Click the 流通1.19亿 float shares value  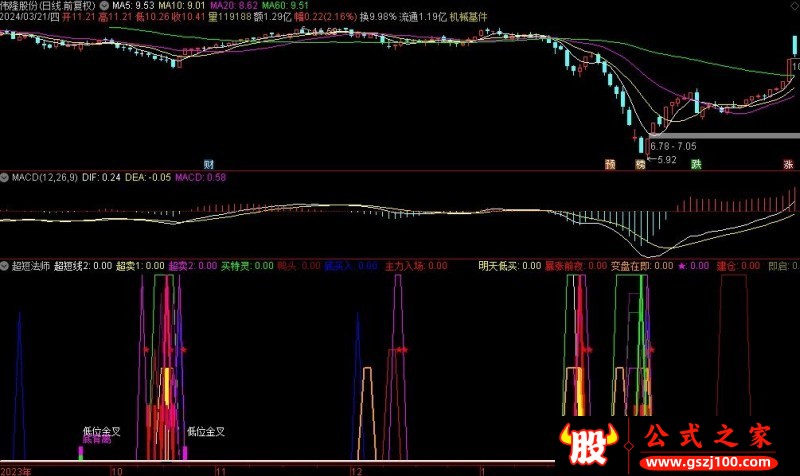point(423,17)
